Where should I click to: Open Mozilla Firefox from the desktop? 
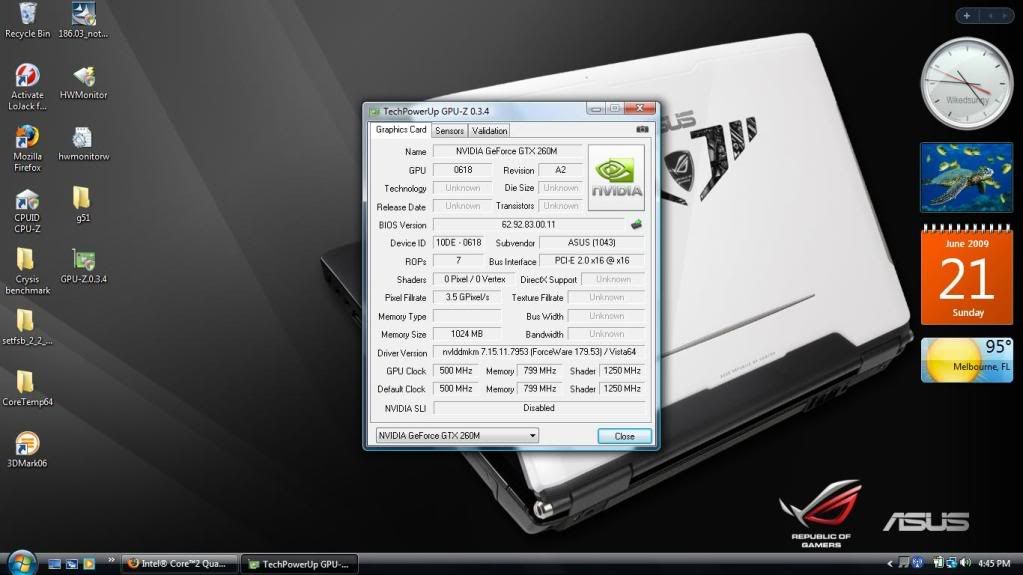coord(27,141)
